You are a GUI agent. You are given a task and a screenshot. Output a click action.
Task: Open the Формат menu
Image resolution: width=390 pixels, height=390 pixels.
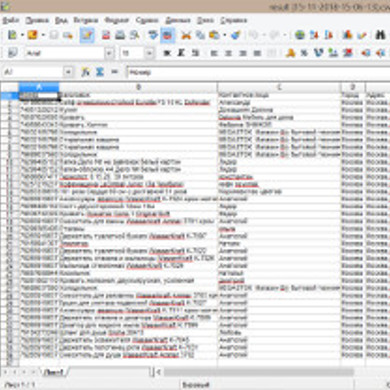(x=116, y=20)
